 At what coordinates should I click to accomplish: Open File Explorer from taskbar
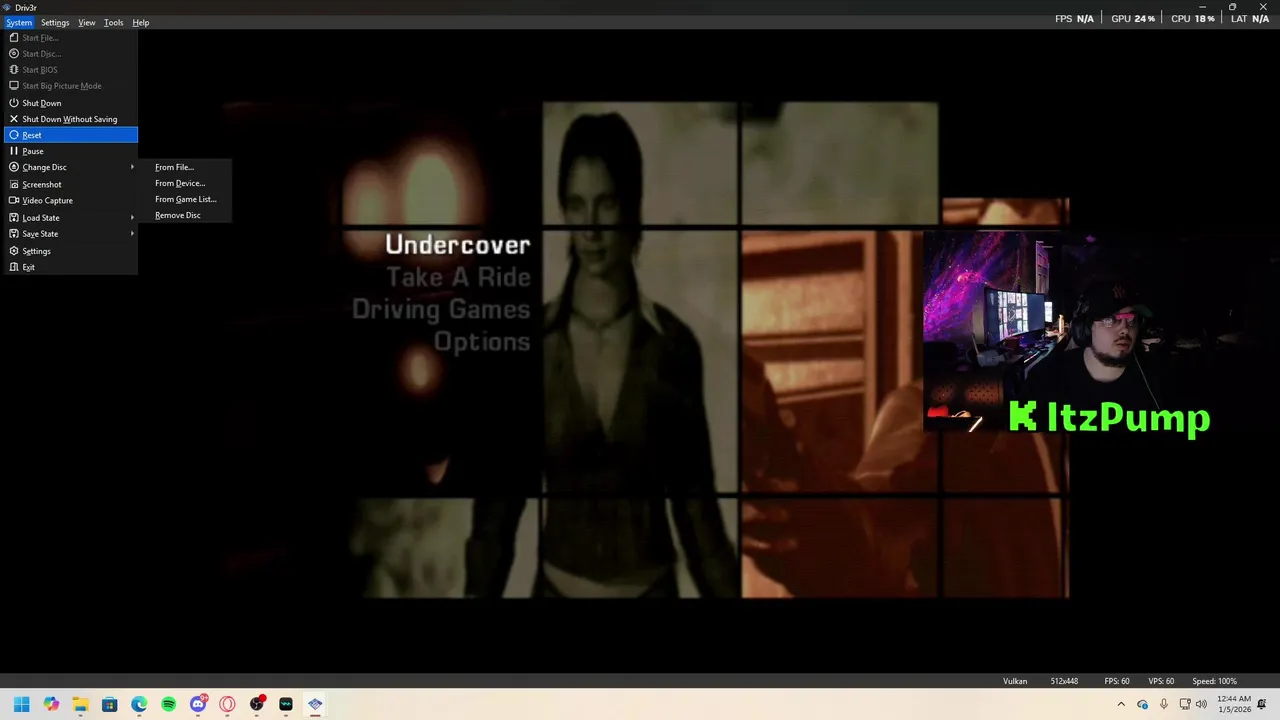pyautogui.click(x=80, y=704)
